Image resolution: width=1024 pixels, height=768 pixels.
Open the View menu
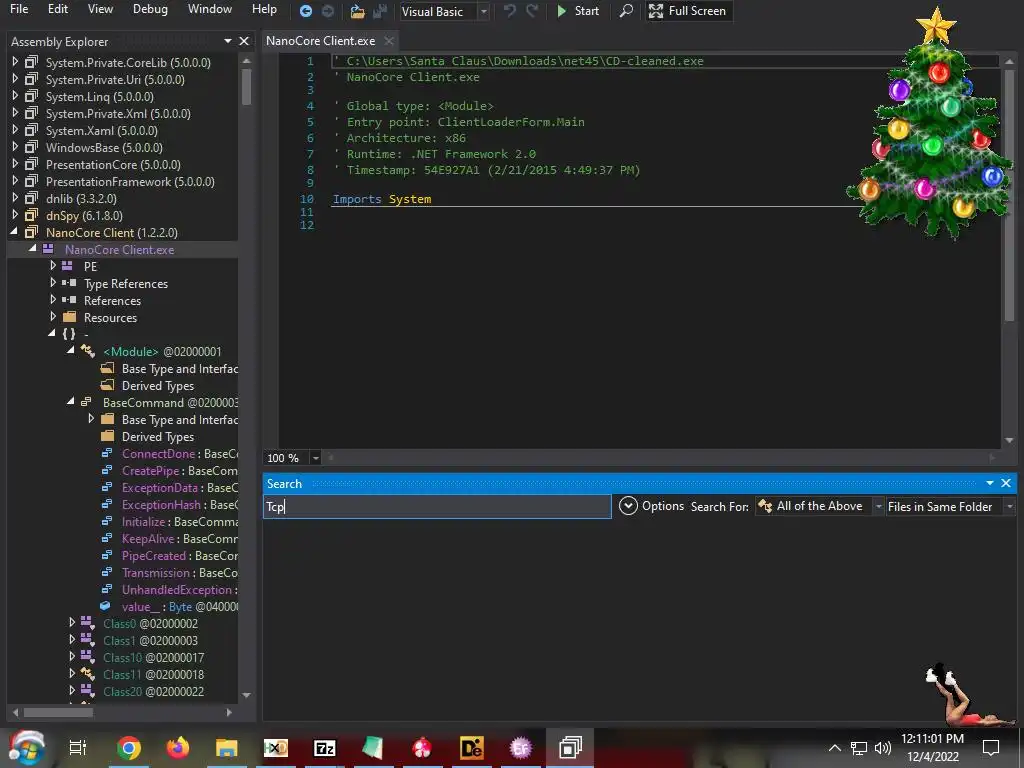tap(100, 9)
